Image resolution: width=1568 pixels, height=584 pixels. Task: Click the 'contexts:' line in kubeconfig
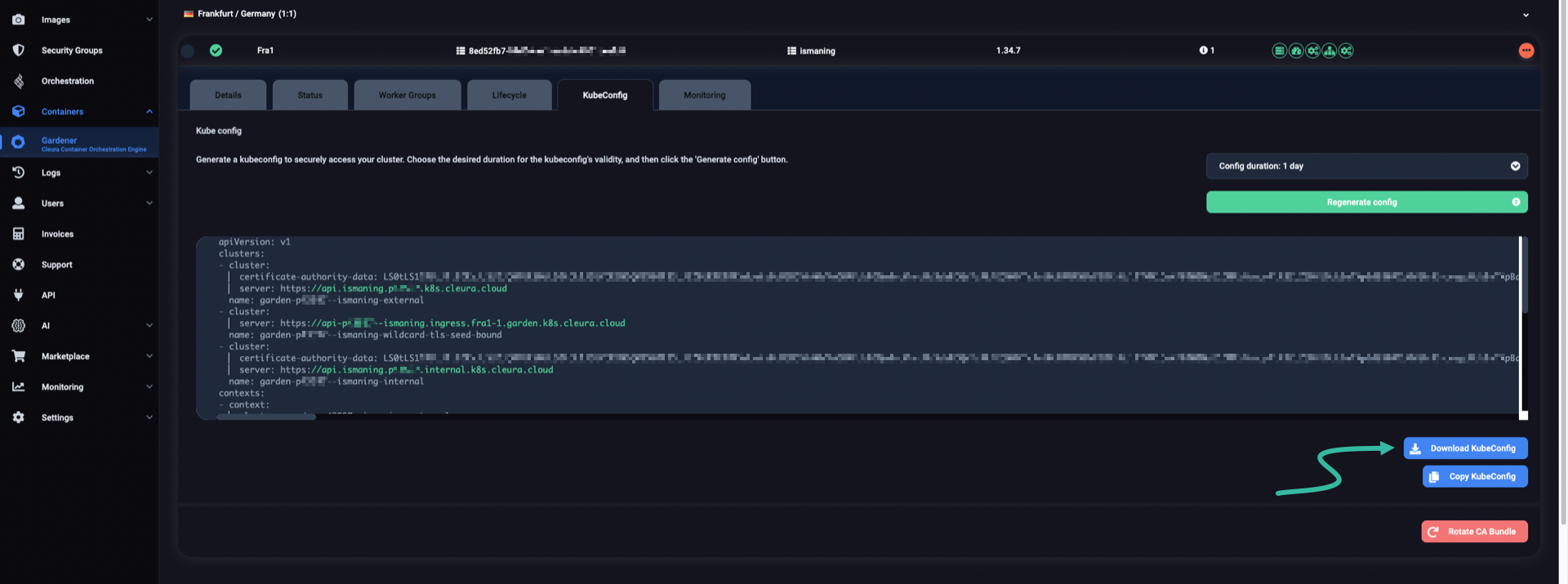click(241, 393)
